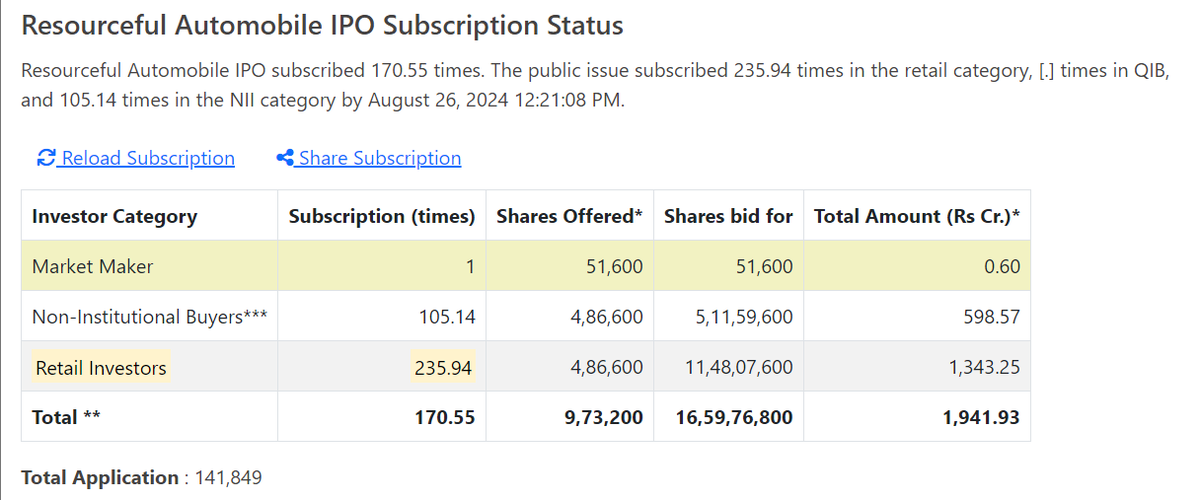The width and height of the screenshot is (1200, 500).
Task: Select the 'Resourceful Automobile IPO Subscription Status' heading
Action: 322,26
